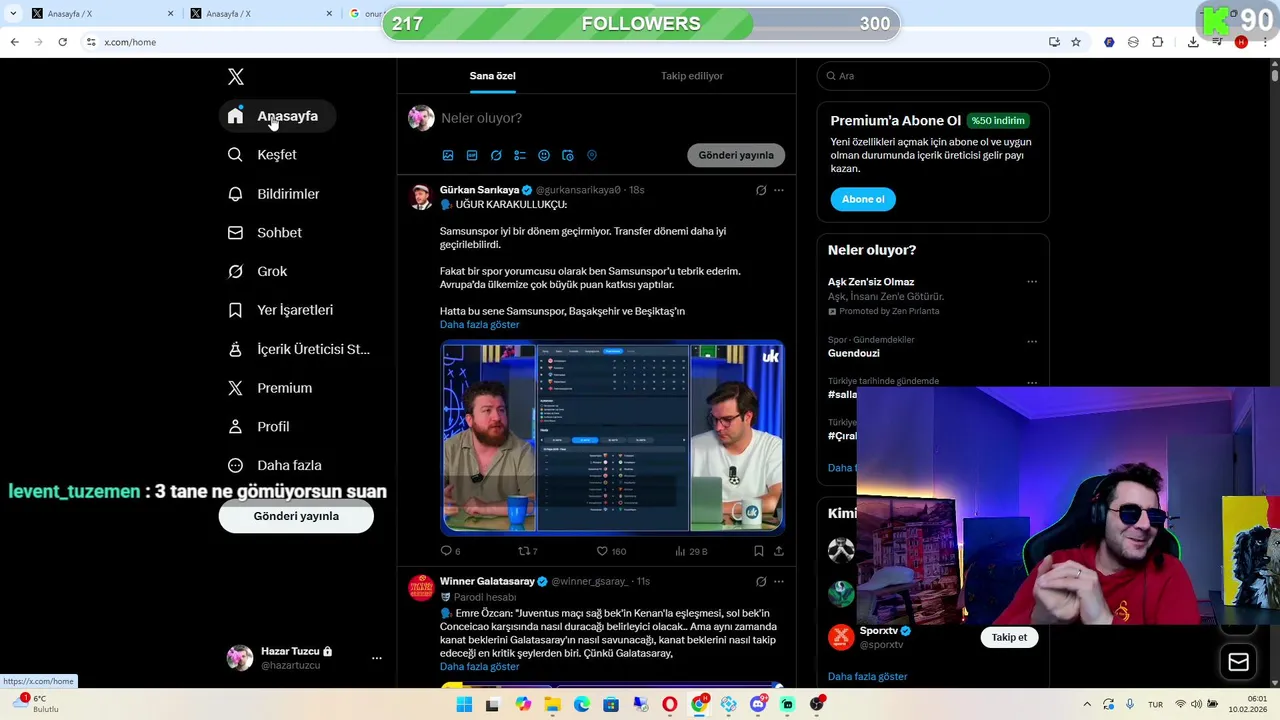Viewport: 1280px width, 720px height.
Task: Open options for Aşk Zen'siz Olmaz trend
Action: click(x=1032, y=282)
